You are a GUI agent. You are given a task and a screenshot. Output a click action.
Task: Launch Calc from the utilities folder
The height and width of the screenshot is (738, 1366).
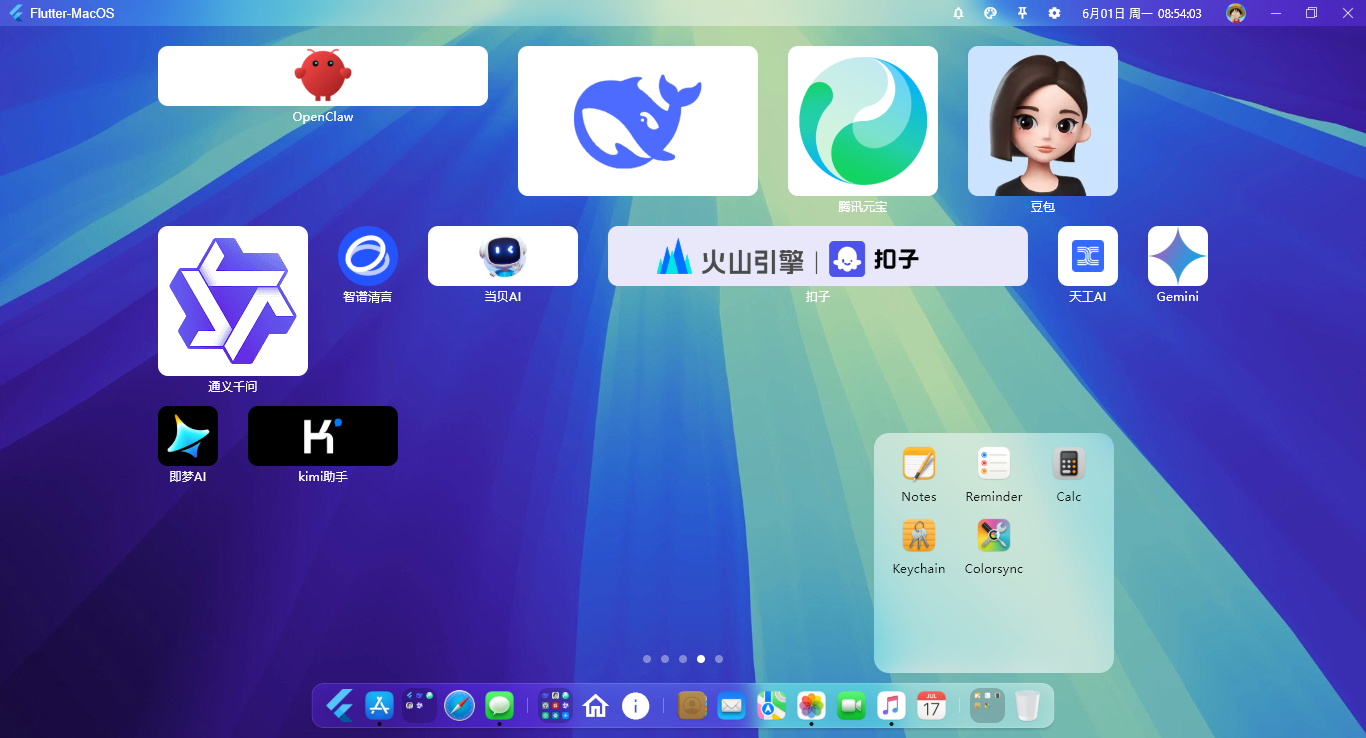click(x=1069, y=464)
